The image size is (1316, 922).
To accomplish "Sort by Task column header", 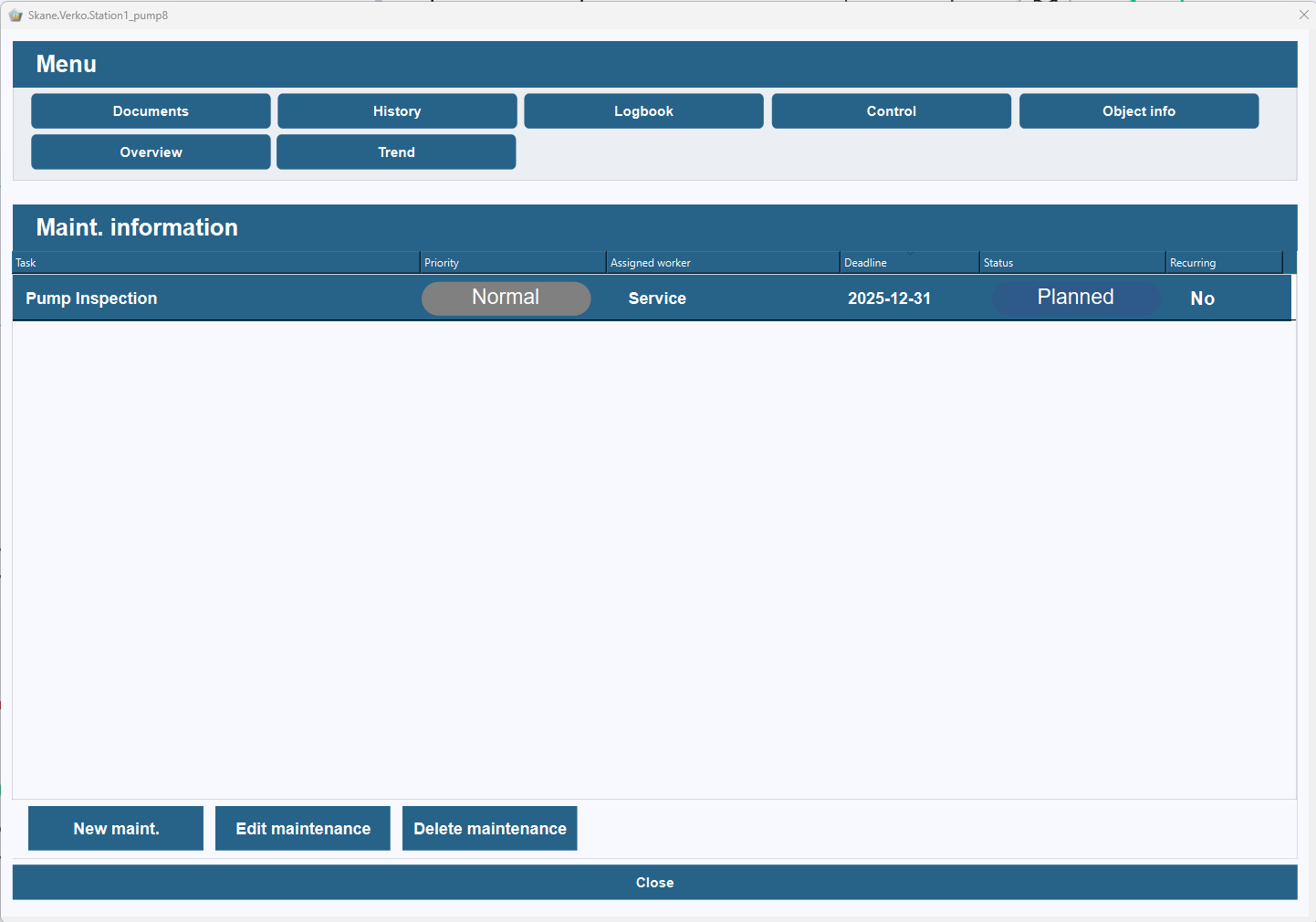I will pyautogui.click(x=216, y=263).
